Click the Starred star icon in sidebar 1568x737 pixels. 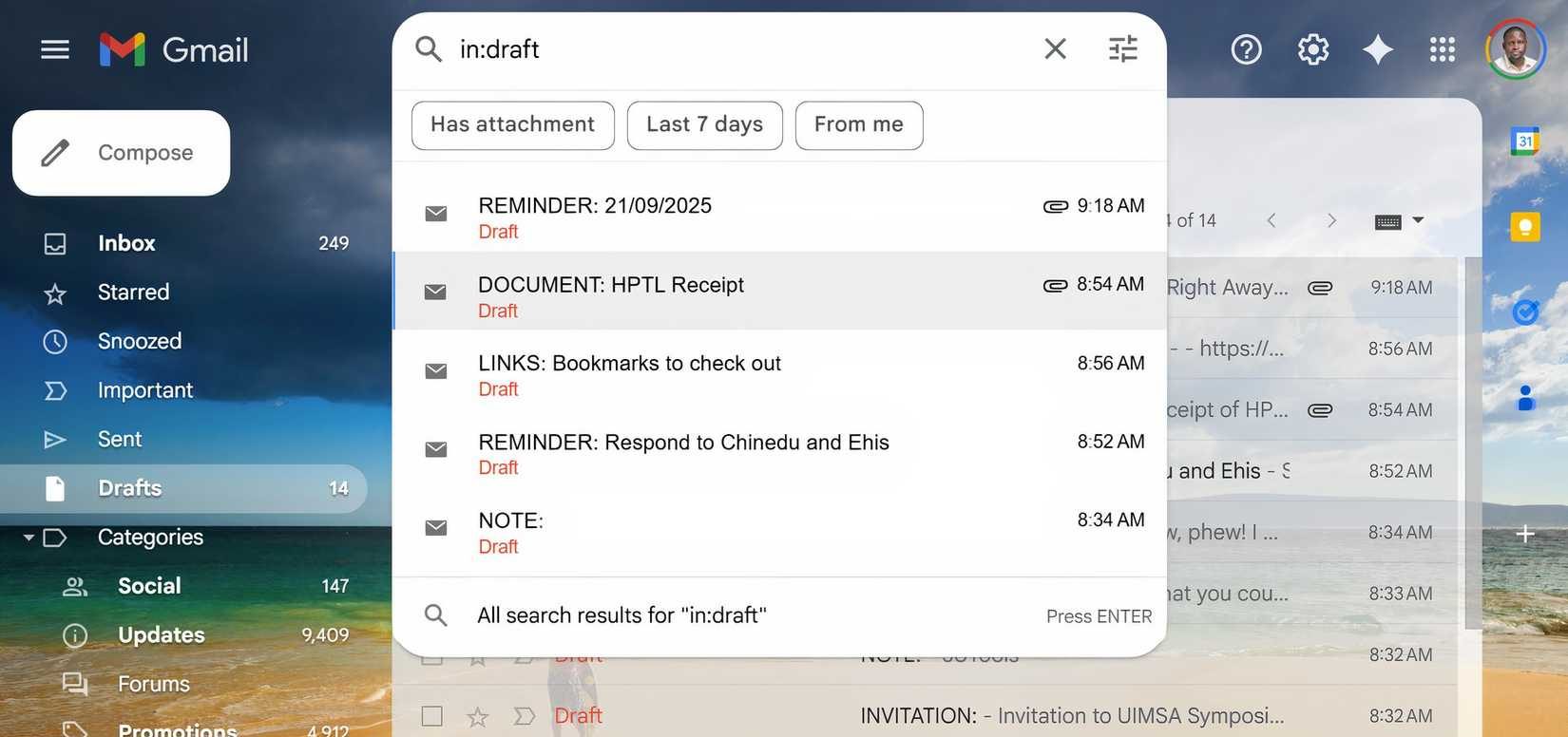pyautogui.click(x=55, y=293)
